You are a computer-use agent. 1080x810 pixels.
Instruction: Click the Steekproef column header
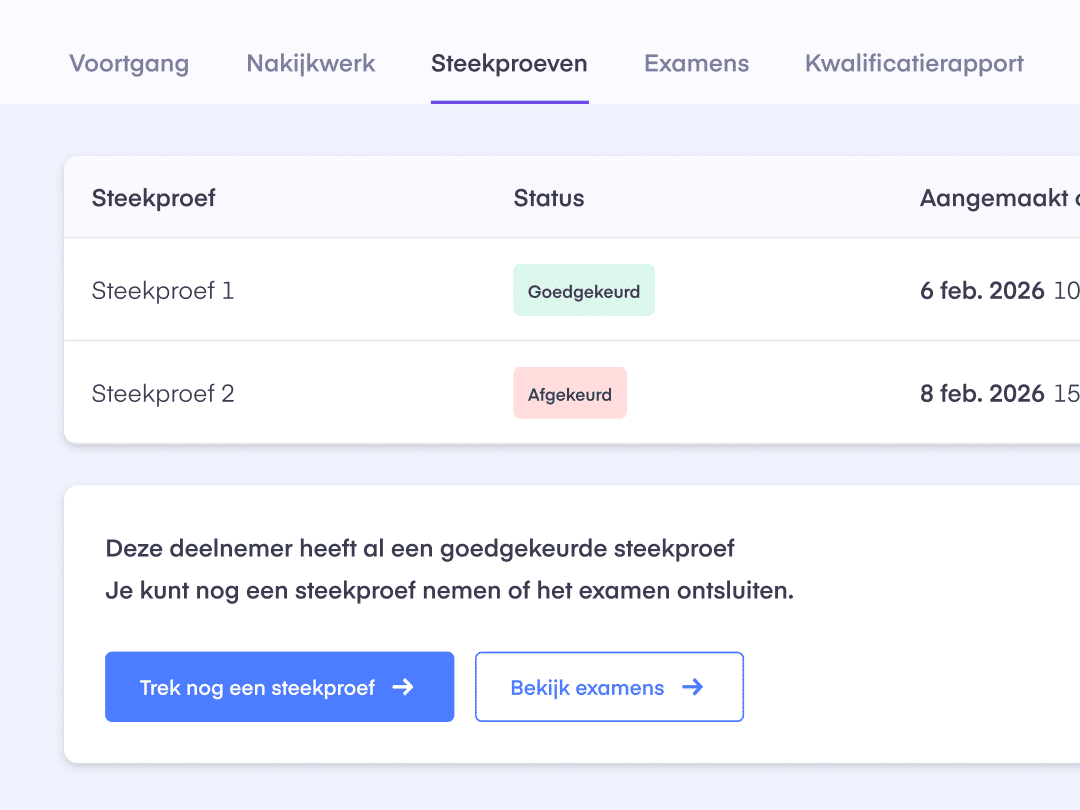153,198
